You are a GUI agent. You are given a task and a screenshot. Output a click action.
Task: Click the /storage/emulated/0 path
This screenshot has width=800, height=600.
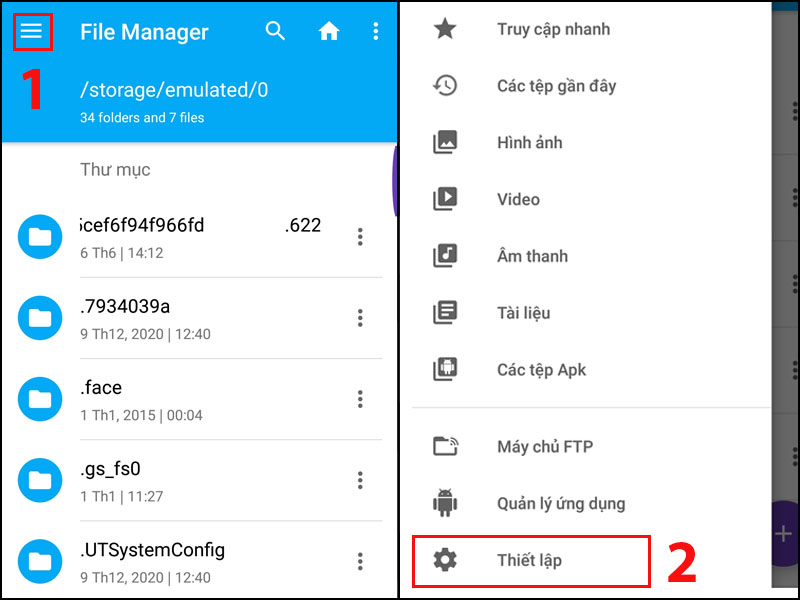tap(174, 90)
